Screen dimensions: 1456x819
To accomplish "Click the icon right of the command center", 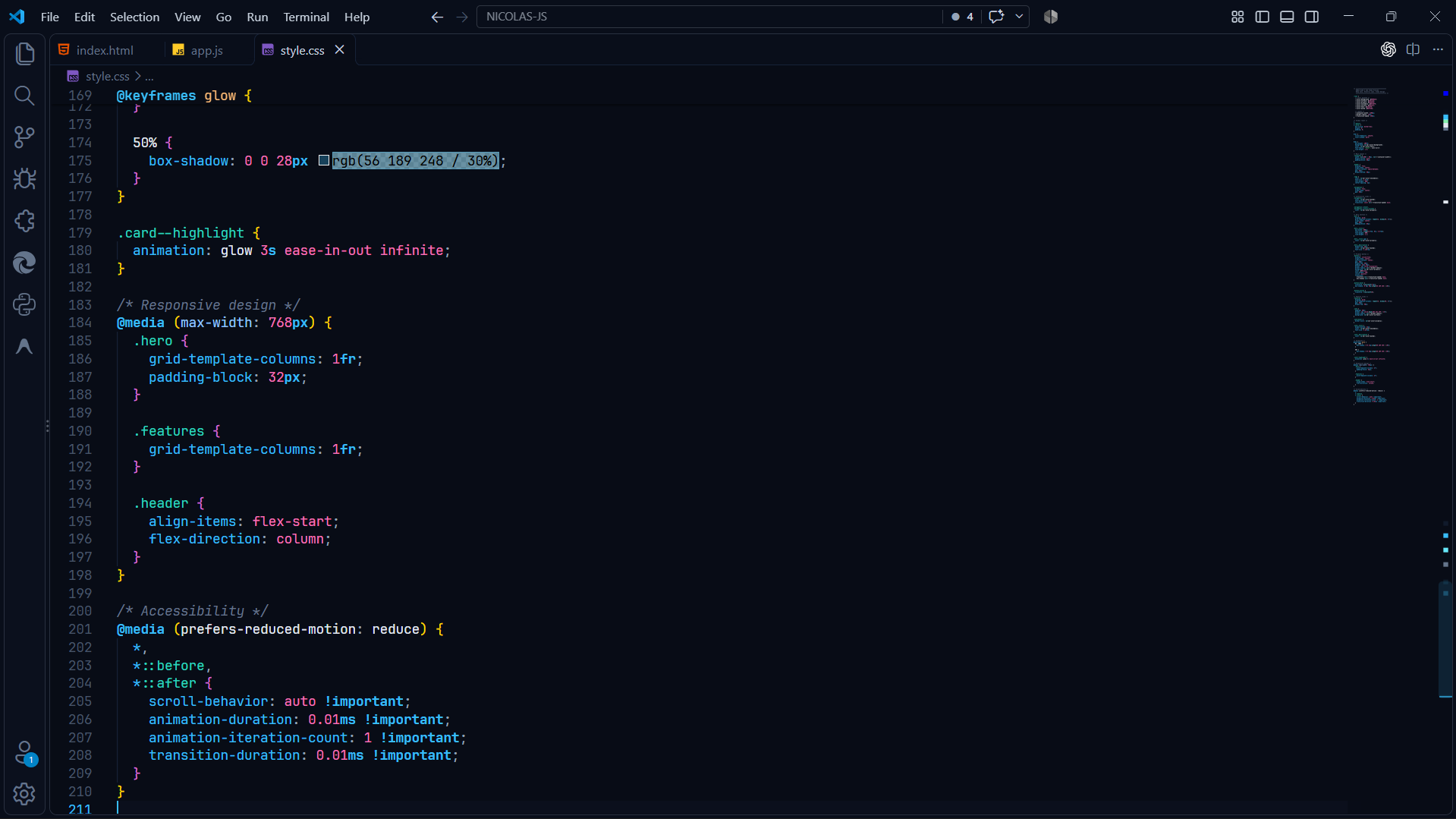I will point(1051,17).
